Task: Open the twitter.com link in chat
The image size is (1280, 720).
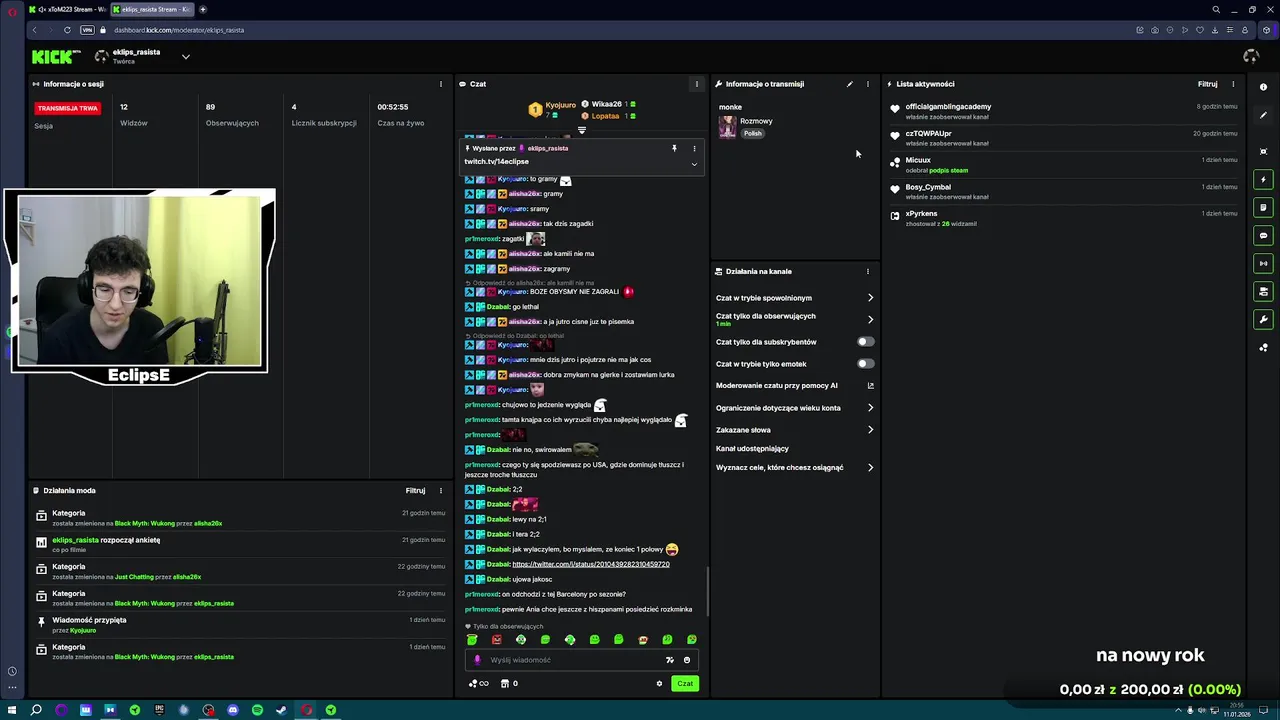Action: (591, 564)
